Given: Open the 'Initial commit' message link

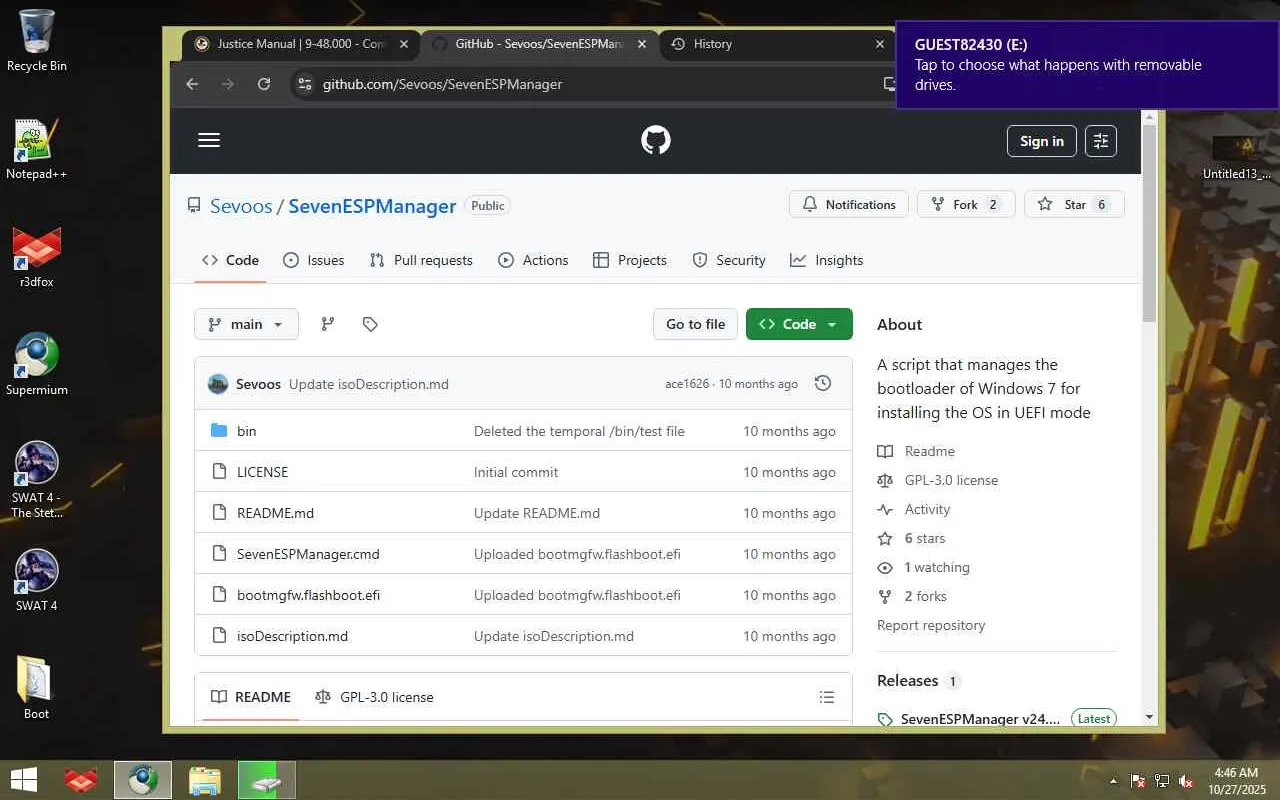Looking at the screenshot, I should point(516,472).
